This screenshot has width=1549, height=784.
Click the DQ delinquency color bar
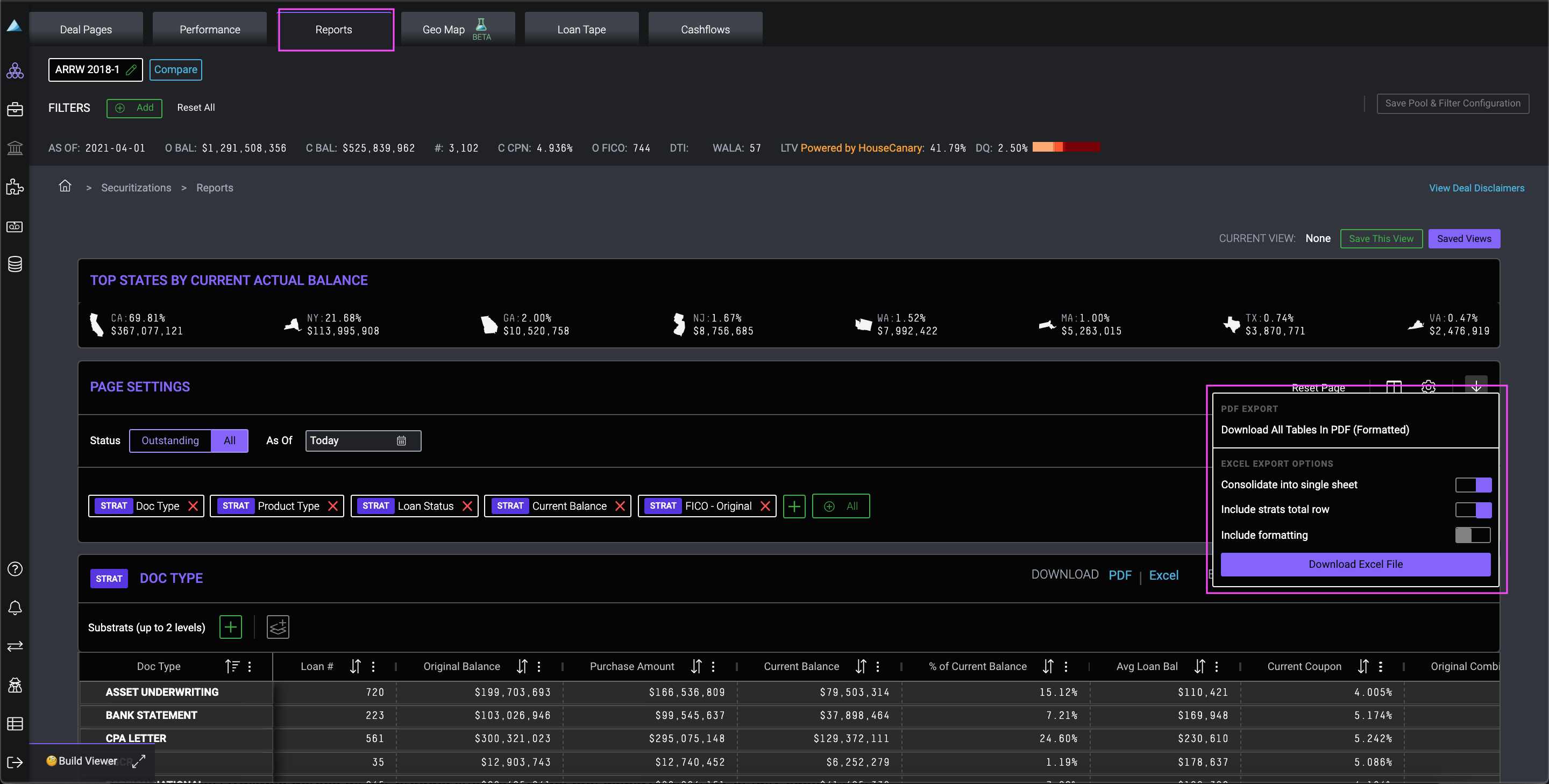coord(1065,147)
